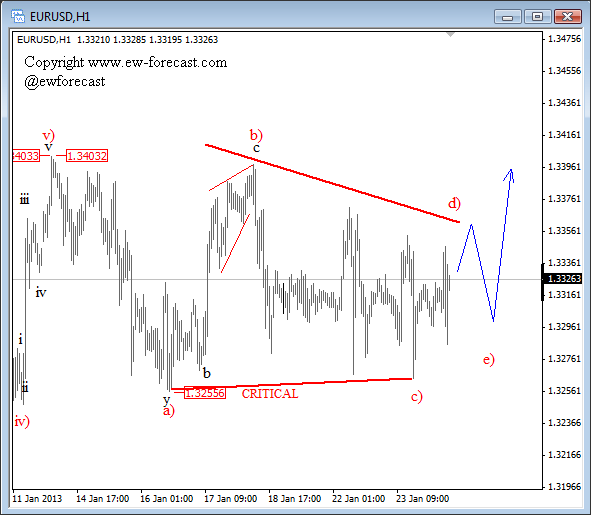Click the 1.33961 price scale value
591x515 pixels.
pyautogui.click(x=564, y=167)
